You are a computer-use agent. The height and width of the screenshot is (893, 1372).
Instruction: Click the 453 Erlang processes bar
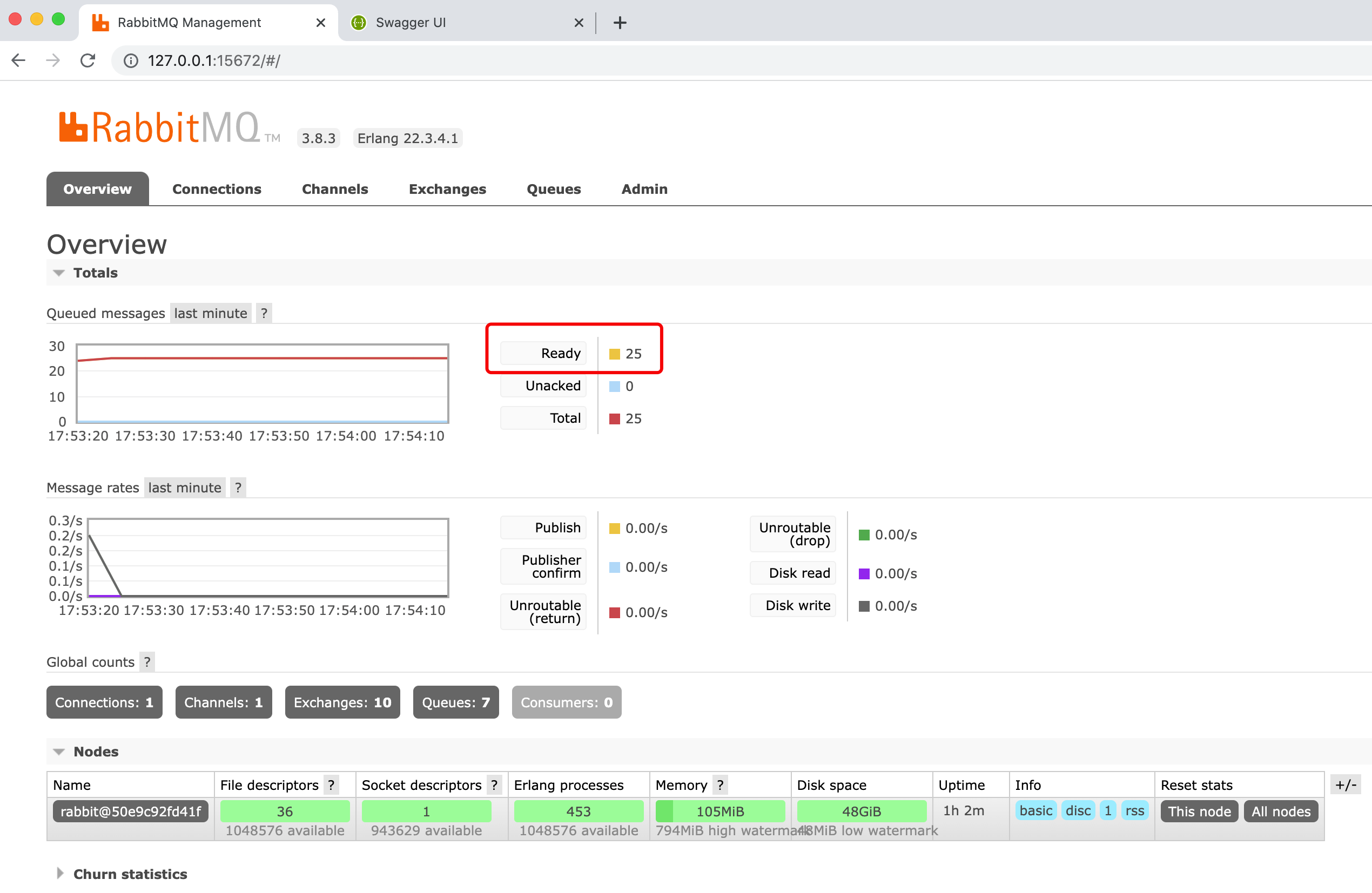pos(579,811)
